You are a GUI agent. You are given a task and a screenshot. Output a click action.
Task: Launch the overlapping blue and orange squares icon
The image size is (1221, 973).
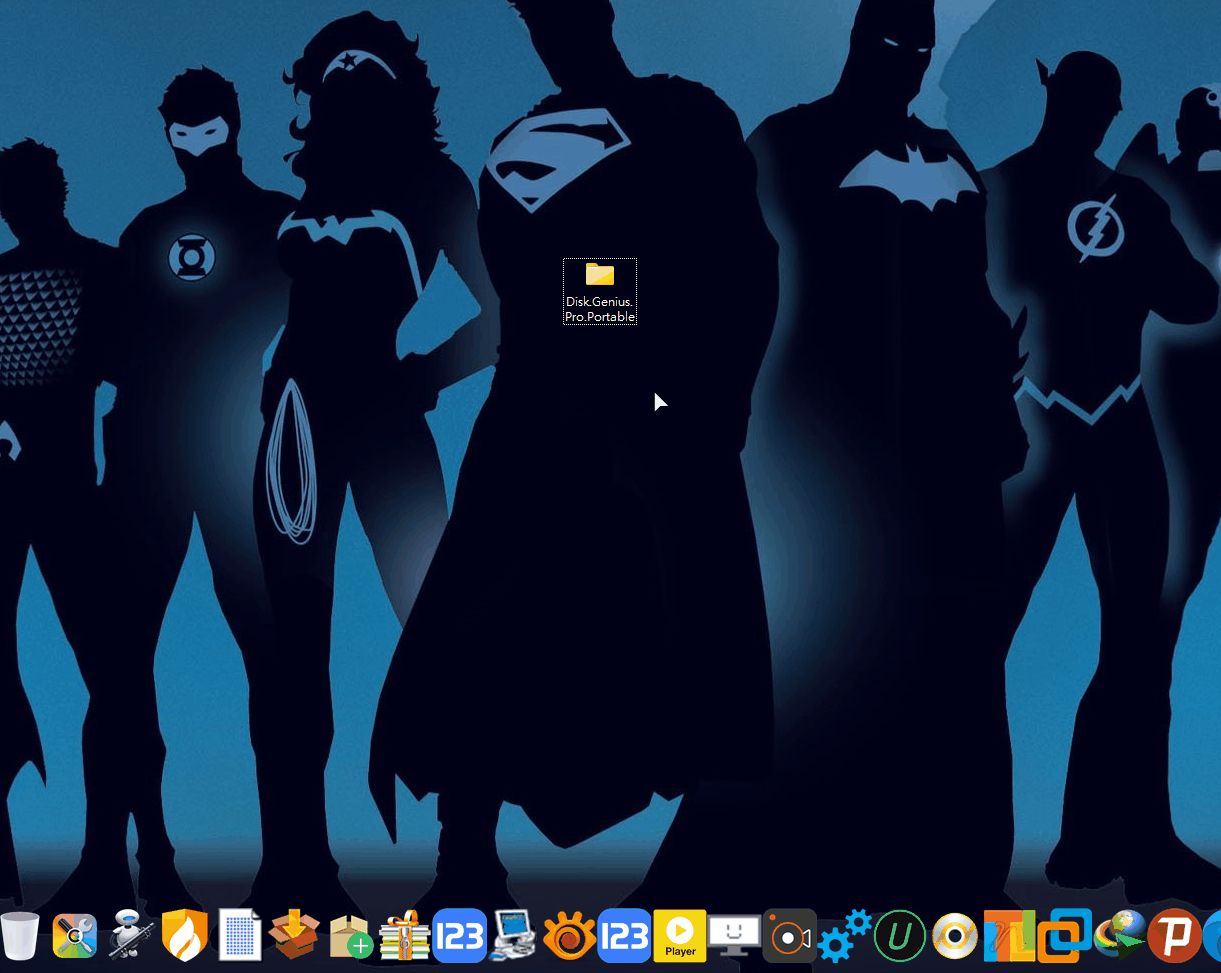point(1064,936)
